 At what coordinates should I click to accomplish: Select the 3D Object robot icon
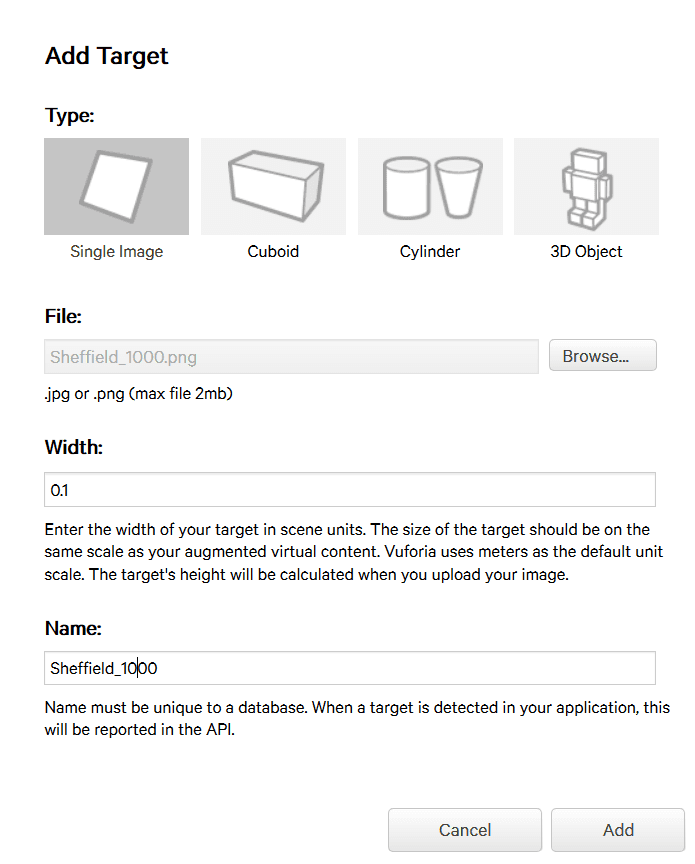(x=586, y=186)
